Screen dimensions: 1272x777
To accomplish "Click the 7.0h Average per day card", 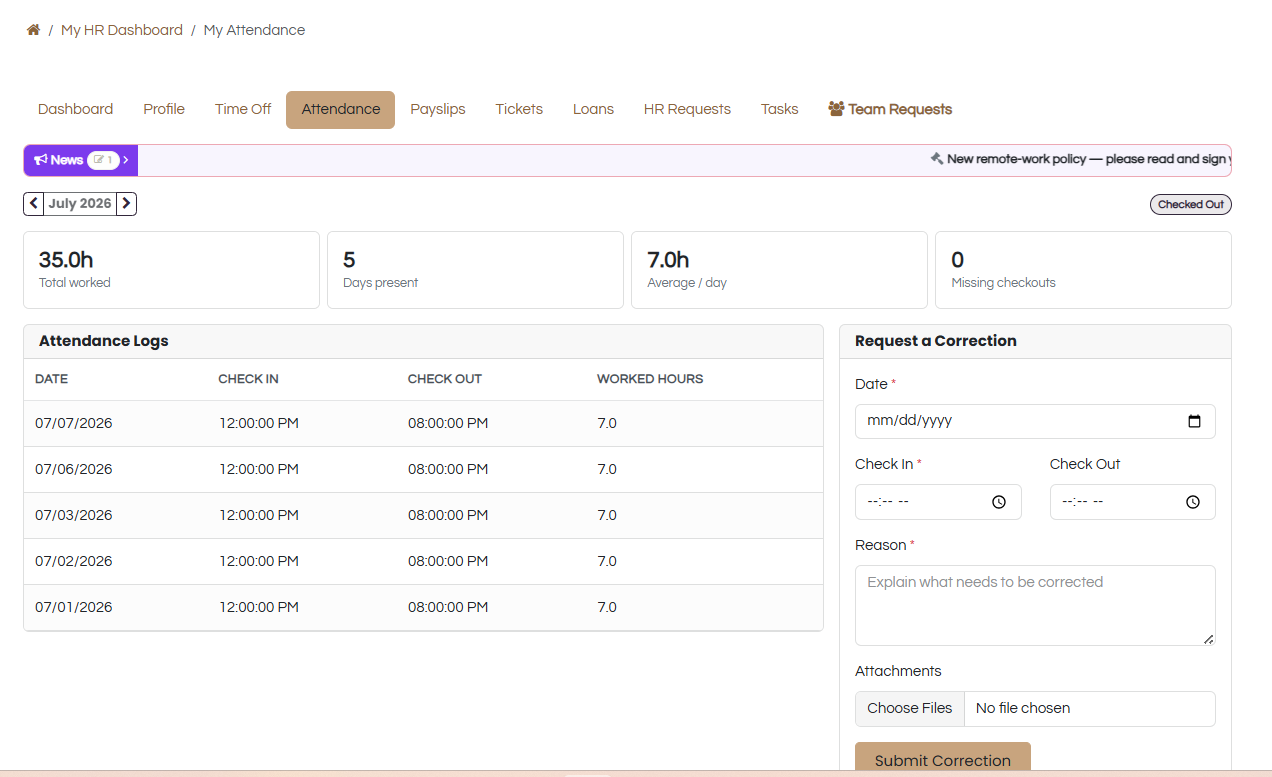I will (x=779, y=270).
